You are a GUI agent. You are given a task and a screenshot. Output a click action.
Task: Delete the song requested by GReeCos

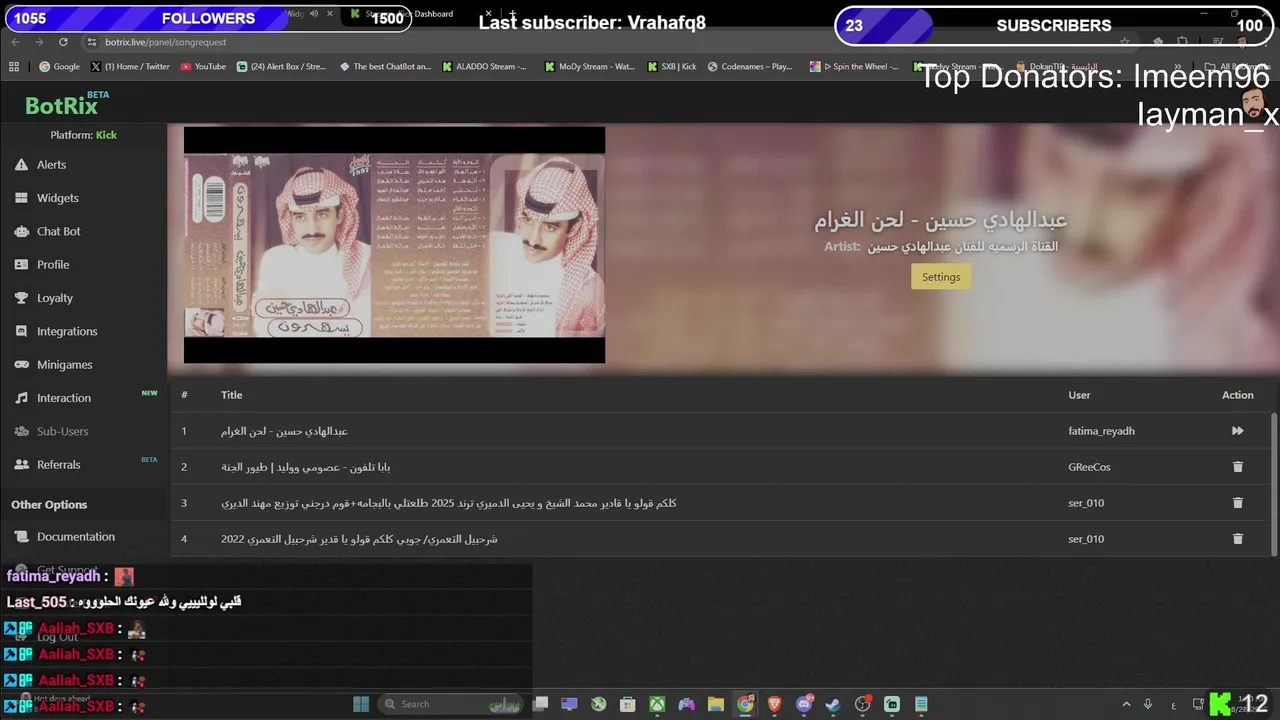[x=1237, y=467]
